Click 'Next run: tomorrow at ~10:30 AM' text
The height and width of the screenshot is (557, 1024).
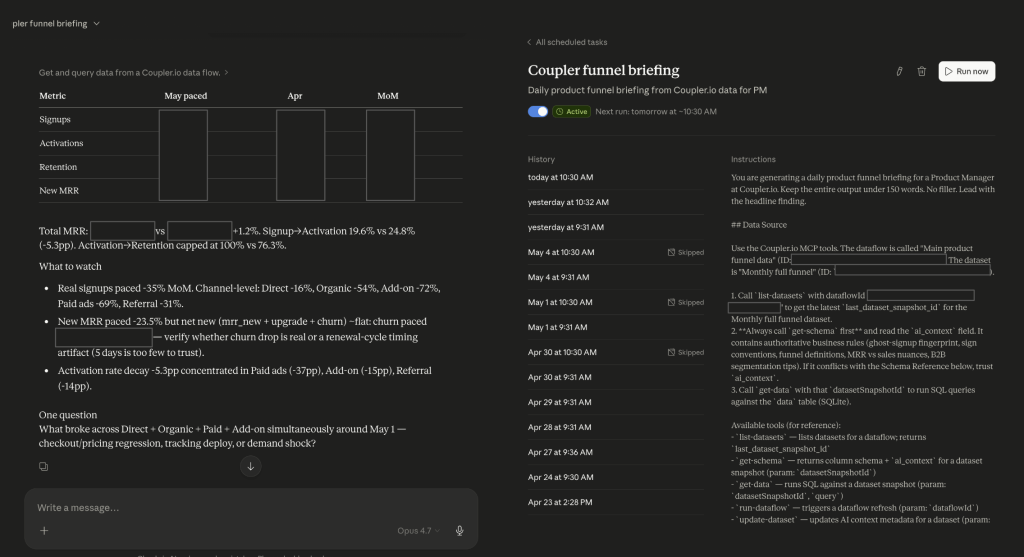(656, 112)
